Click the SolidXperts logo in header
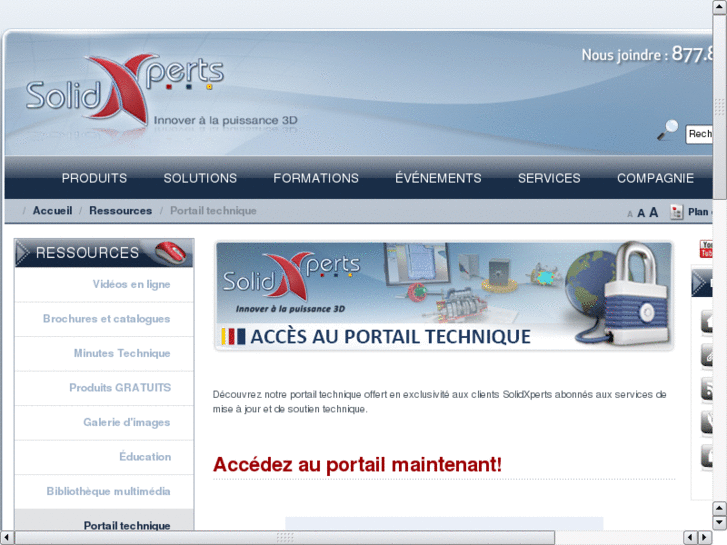Viewport: 727px width, 545px height. (x=125, y=90)
